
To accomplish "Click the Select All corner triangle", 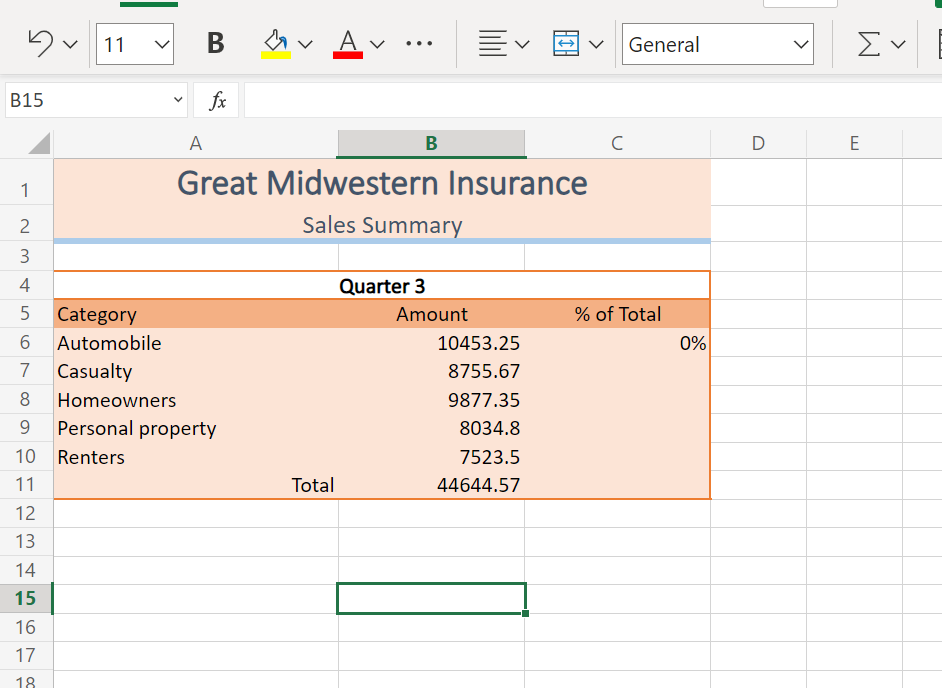I will click(x=38, y=144).
